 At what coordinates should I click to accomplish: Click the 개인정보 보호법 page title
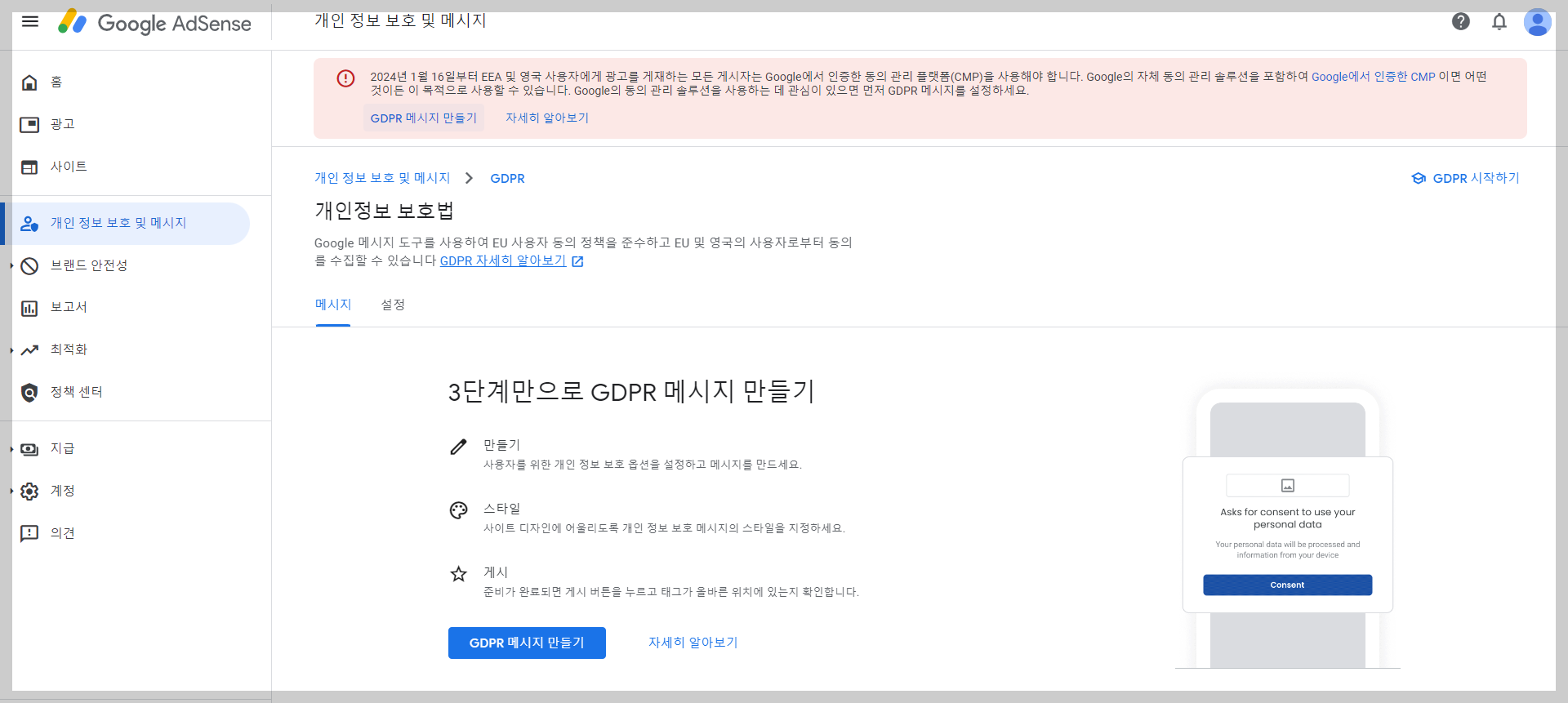coord(384,211)
